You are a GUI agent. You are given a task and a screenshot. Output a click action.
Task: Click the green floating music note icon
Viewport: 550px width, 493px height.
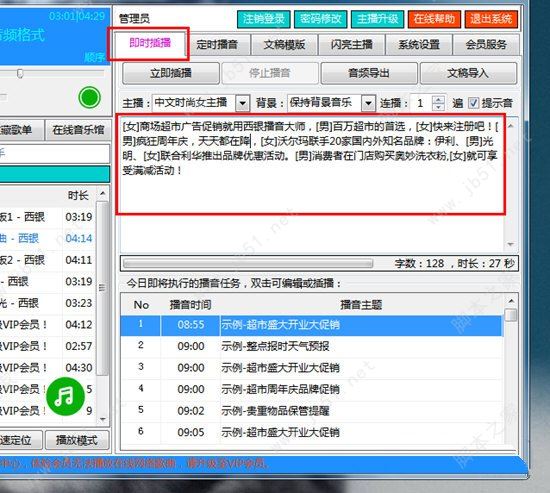pyautogui.click(x=65, y=396)
